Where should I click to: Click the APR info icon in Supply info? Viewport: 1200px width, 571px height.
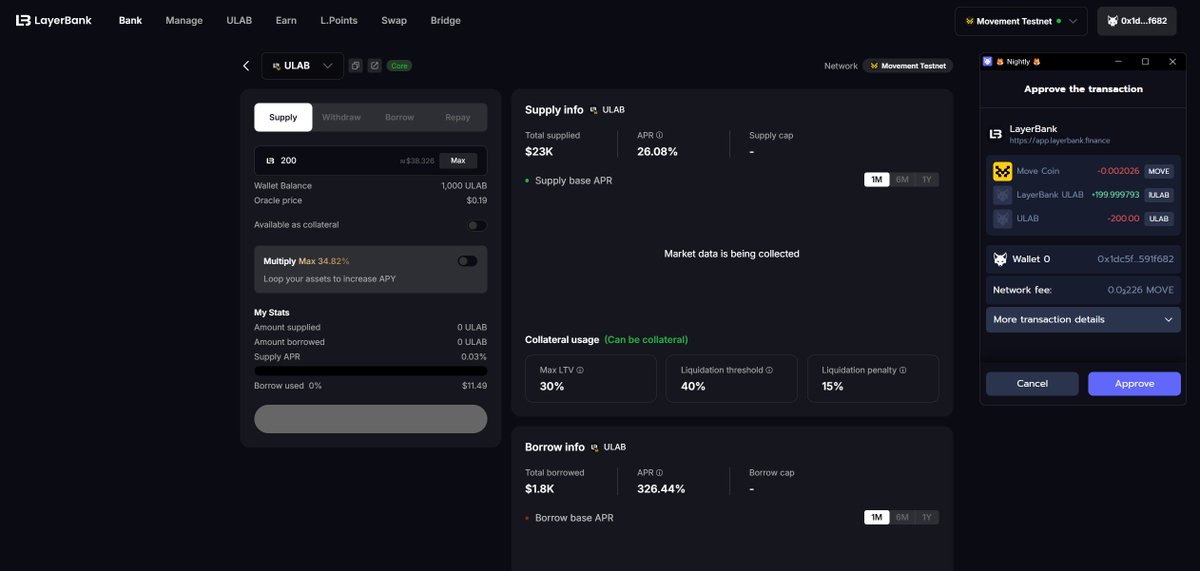(x=659, y=135)
